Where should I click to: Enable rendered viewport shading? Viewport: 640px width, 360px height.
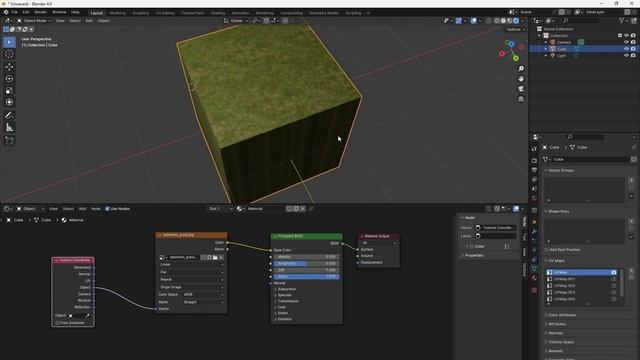pyautogui.click(x=516, y=20)
